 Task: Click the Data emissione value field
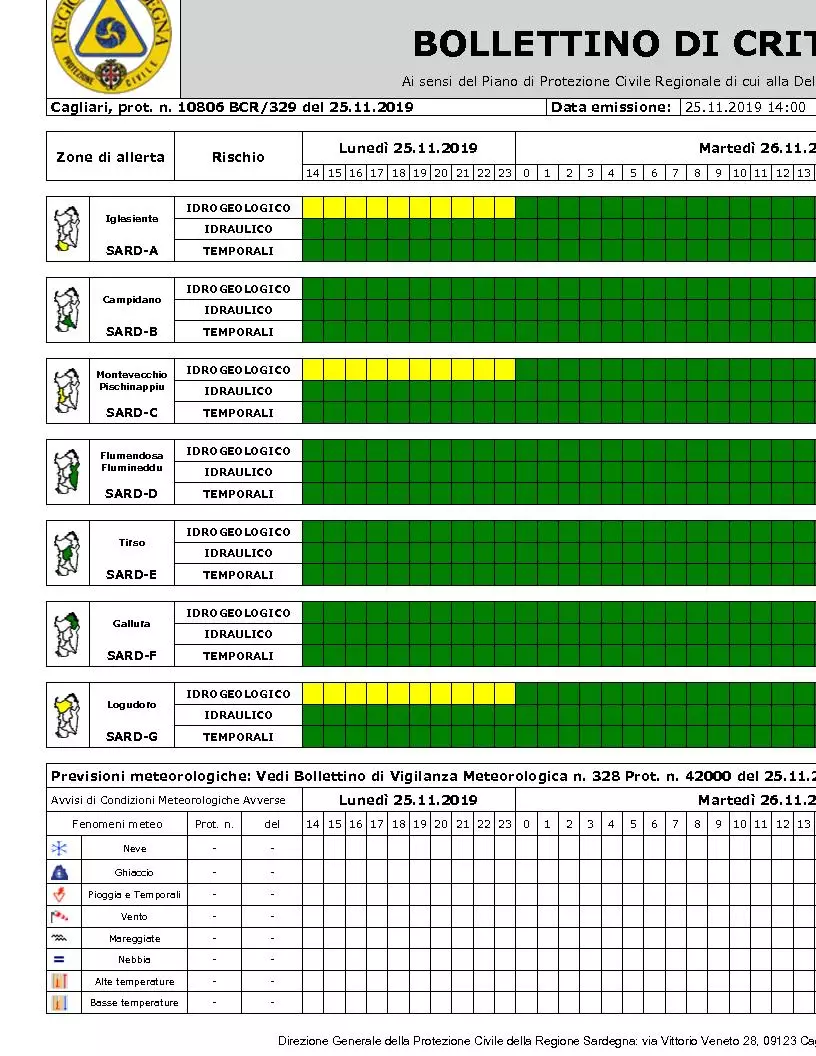pos(748,107)
